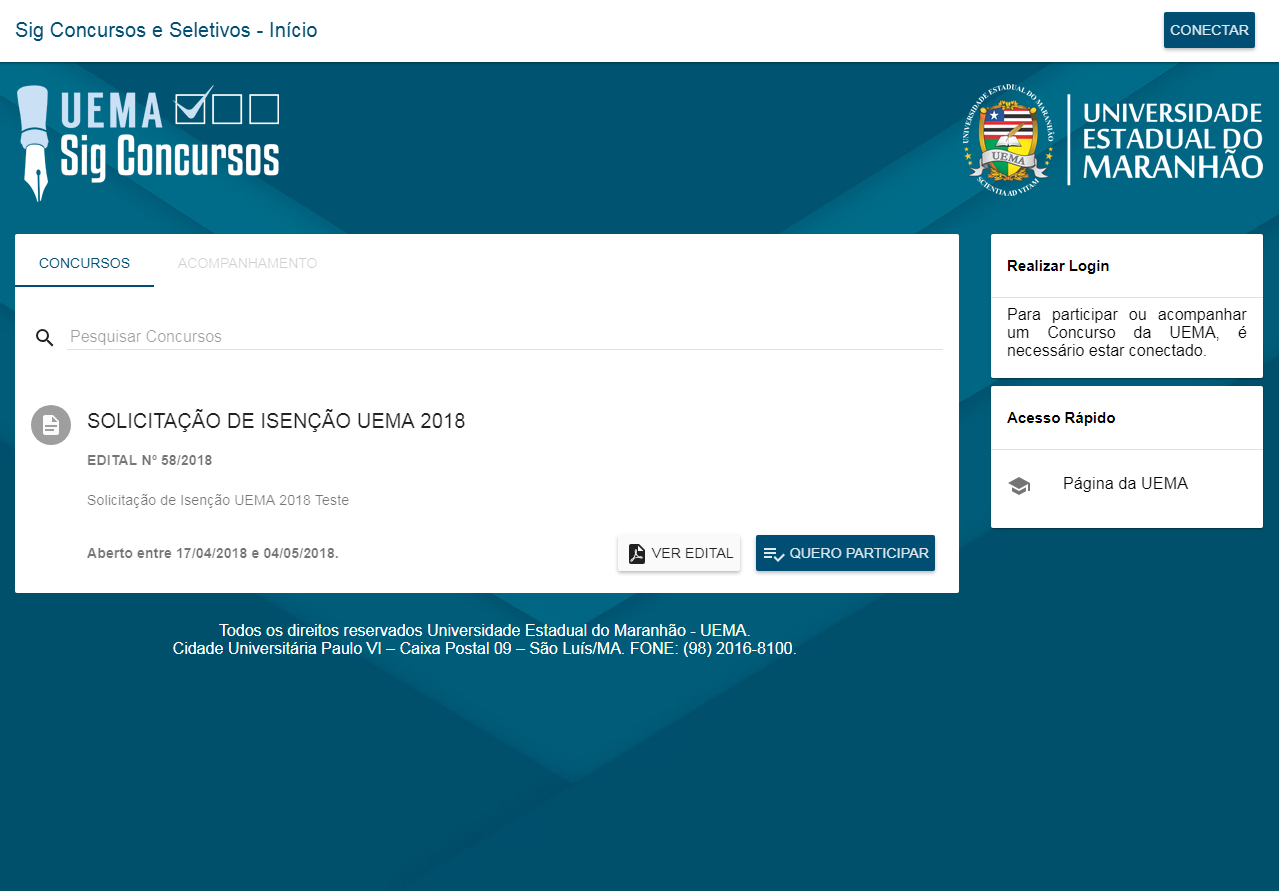Click the EDITAL Nº 58/2018 text
The width and height of the screenshot is (1279, 891).
pyautogui.click(x=149, y=461)
